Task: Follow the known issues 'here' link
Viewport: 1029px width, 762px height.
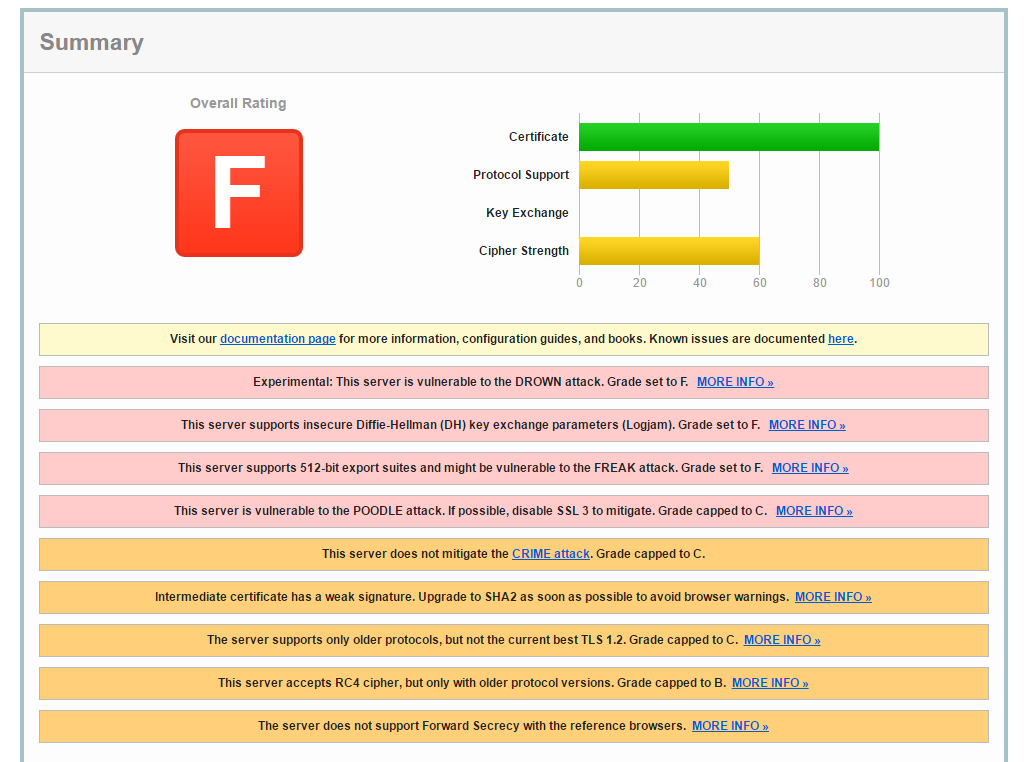Action: point(840,339)
